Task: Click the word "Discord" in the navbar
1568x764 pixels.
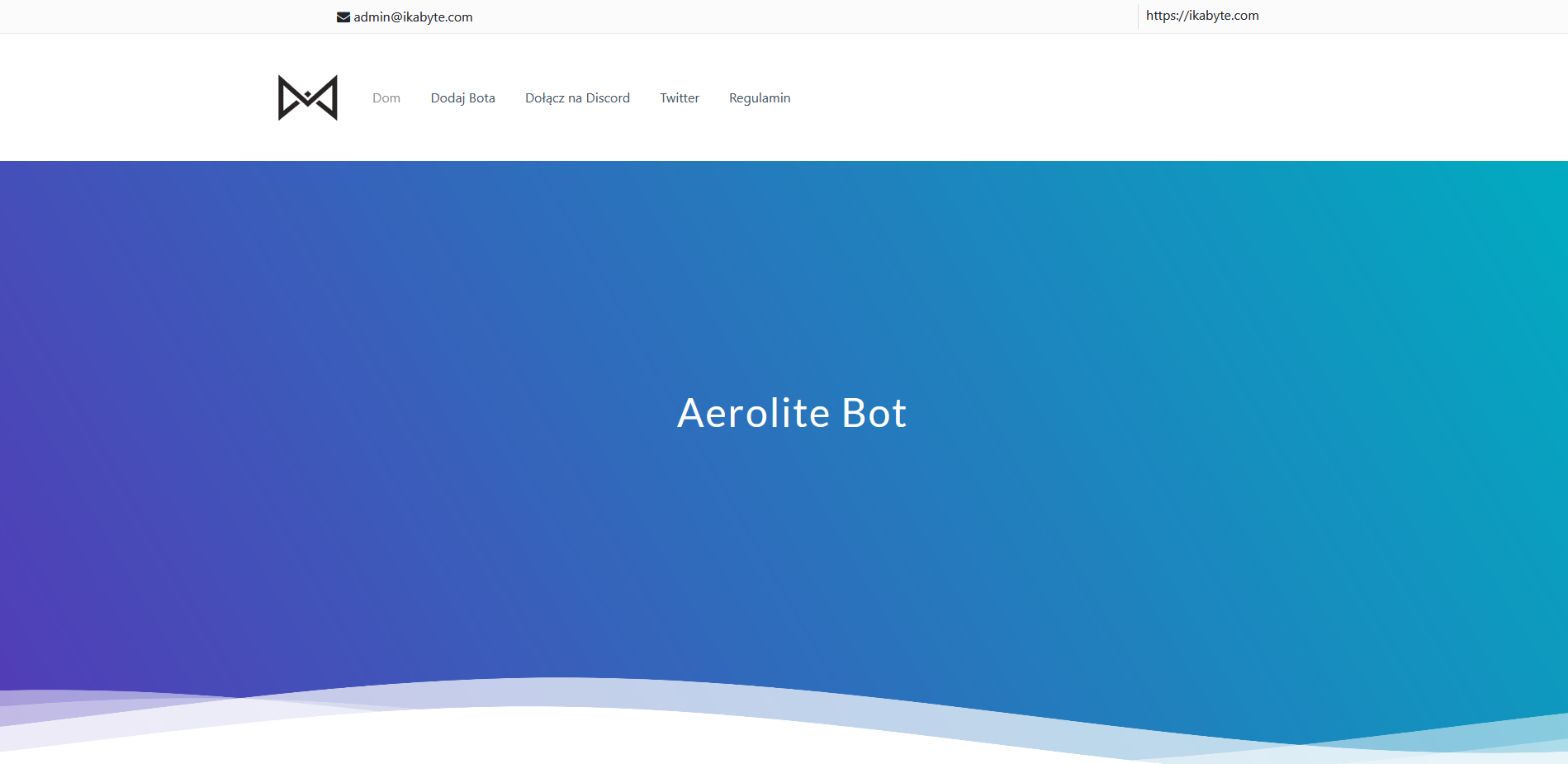Action: point(608,98)
